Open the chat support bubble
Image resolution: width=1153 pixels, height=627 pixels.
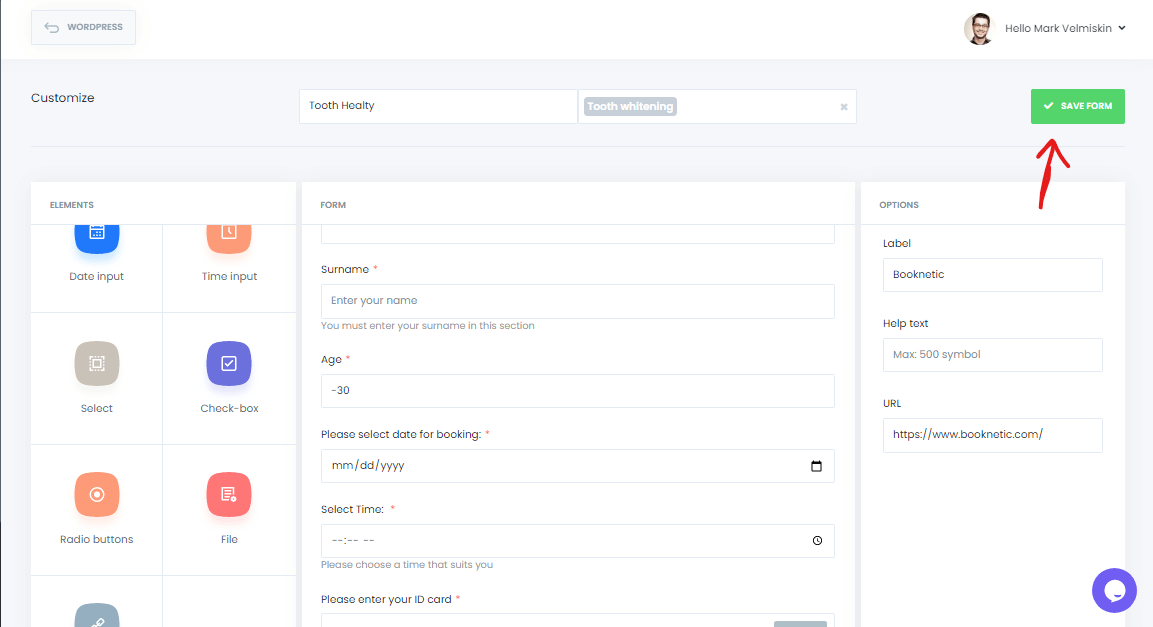pos(1114,590)
